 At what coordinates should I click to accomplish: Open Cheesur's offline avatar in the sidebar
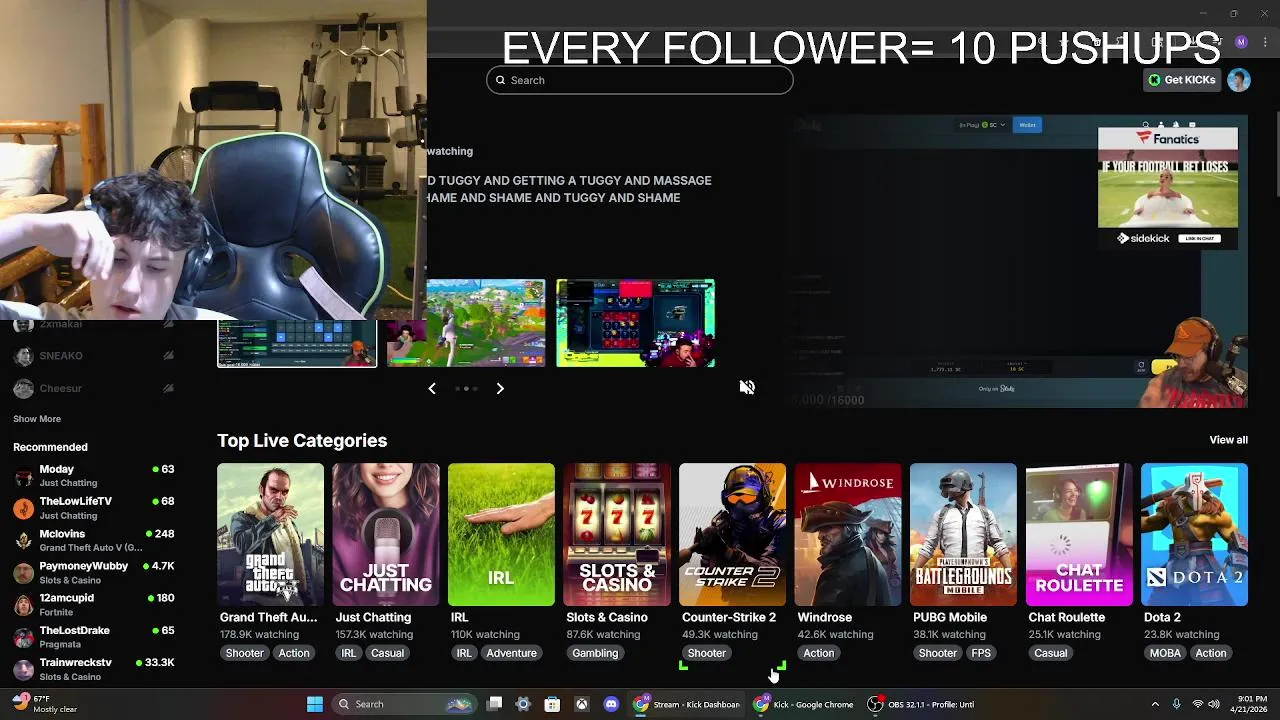pyautogui.click(x=23, y=388)
